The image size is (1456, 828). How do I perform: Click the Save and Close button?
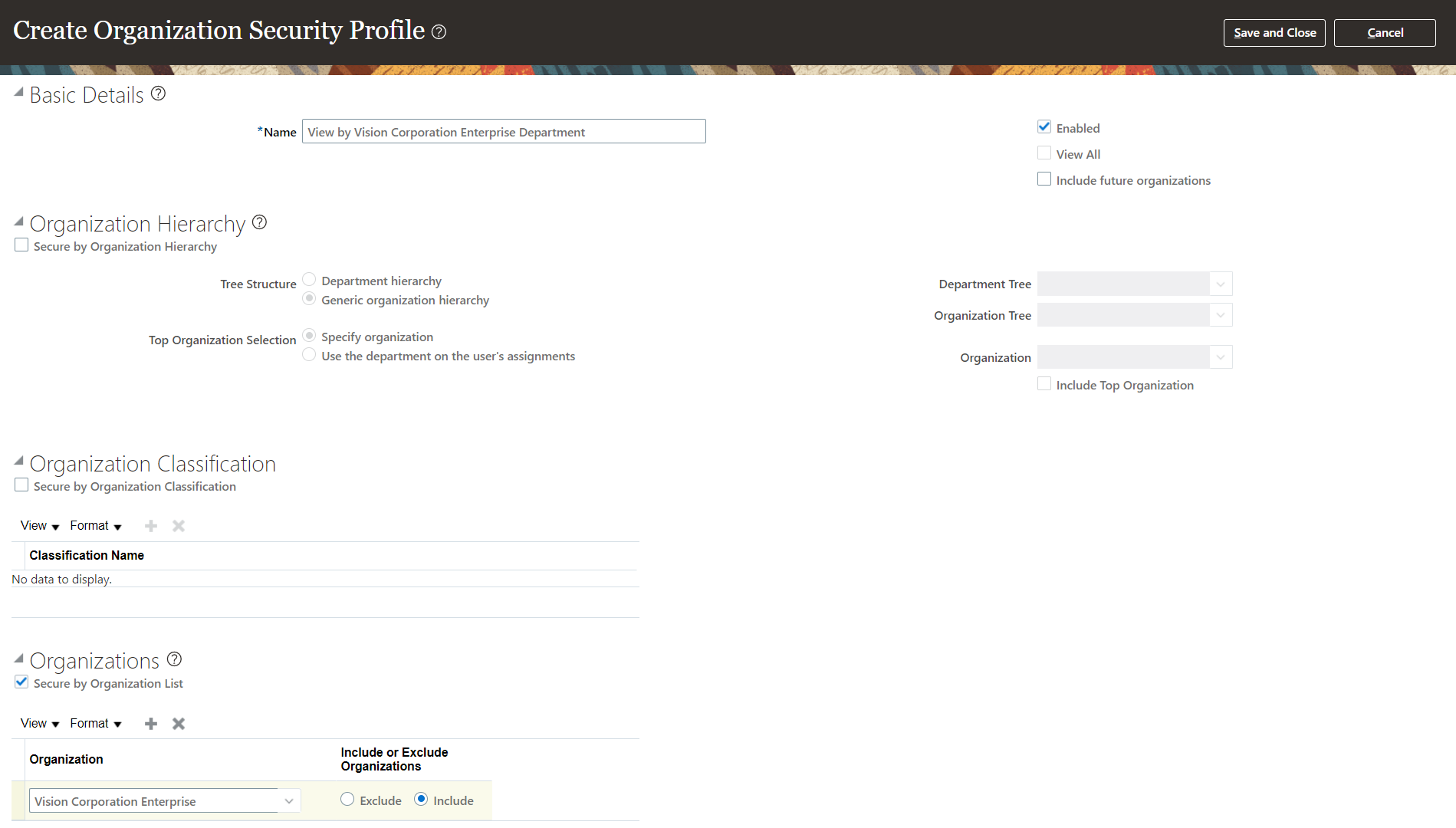click(x=1274, y=32)
